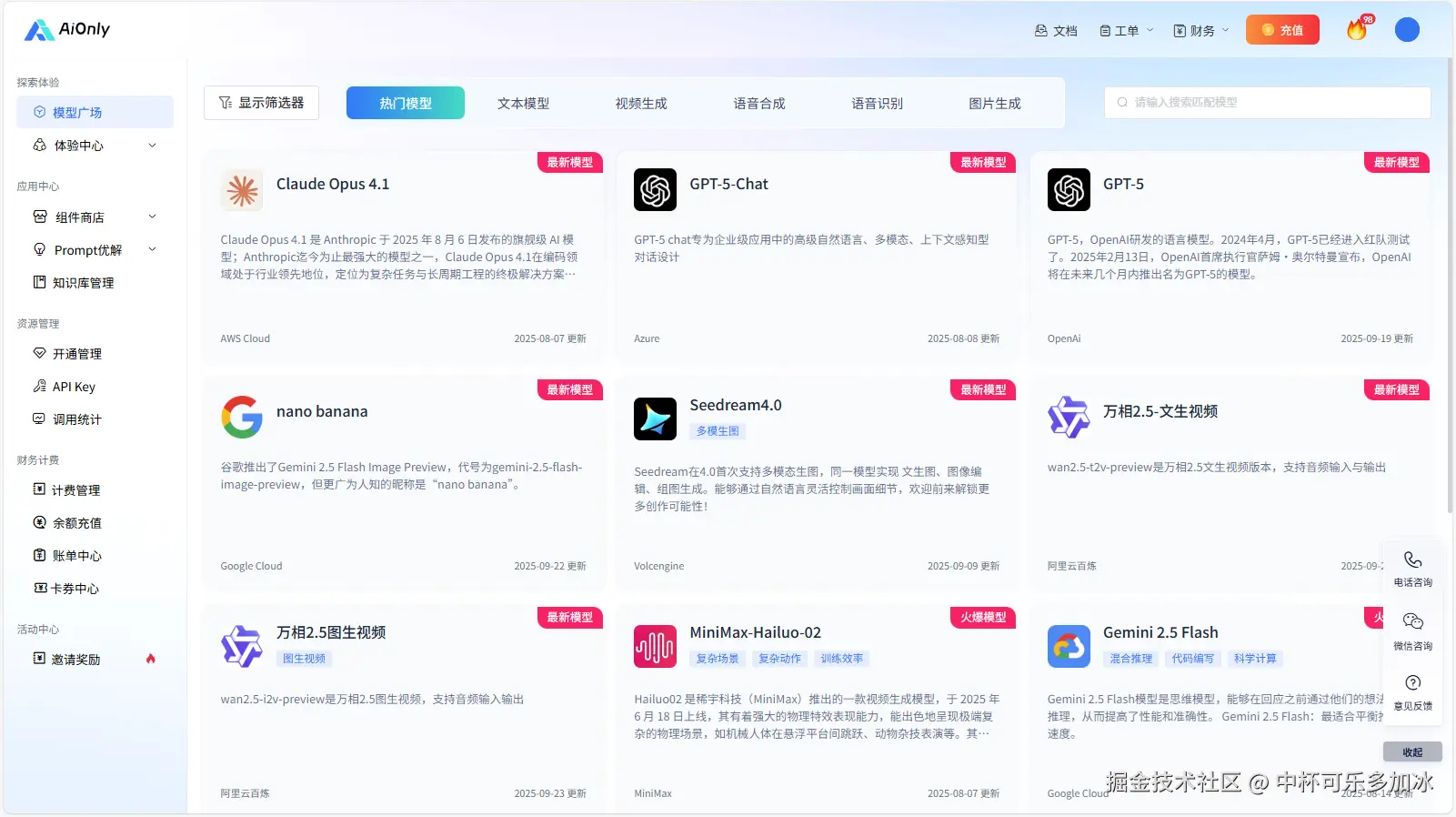
Task: Click the 组件商店 store icon
Action: (40, 217)
